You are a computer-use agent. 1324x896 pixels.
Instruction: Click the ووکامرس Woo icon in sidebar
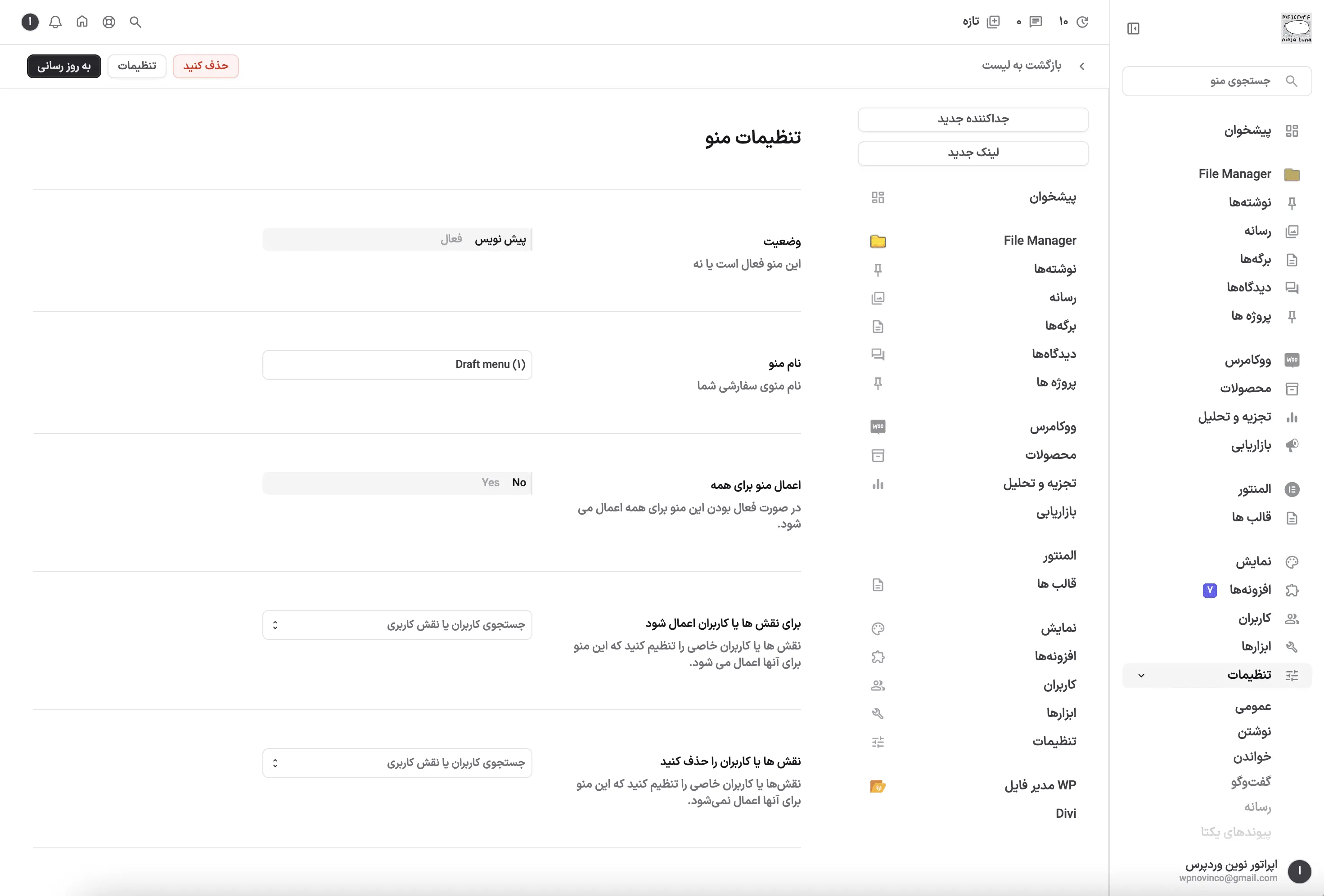click(1292, 360)
